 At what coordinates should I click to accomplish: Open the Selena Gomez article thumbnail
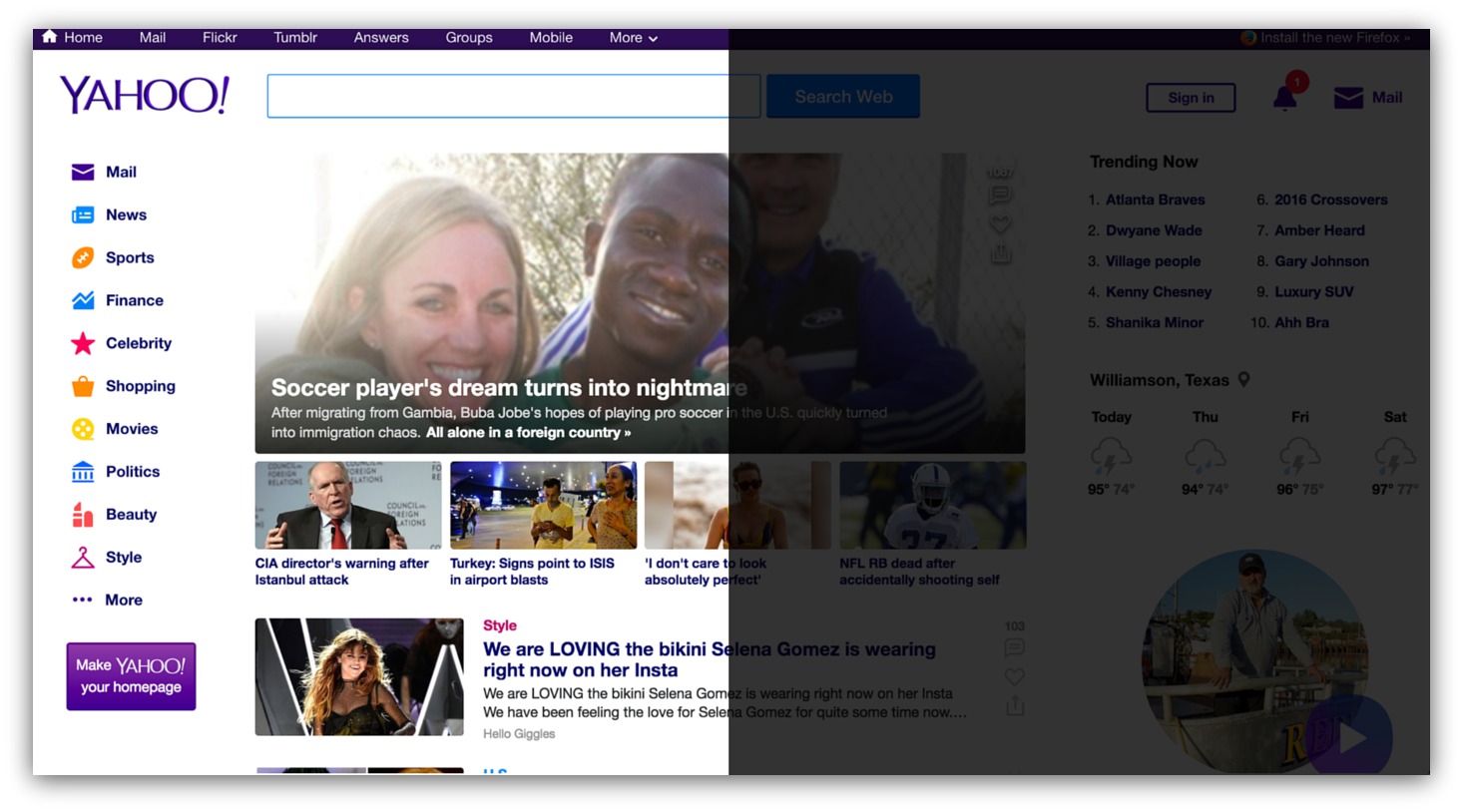359,676
